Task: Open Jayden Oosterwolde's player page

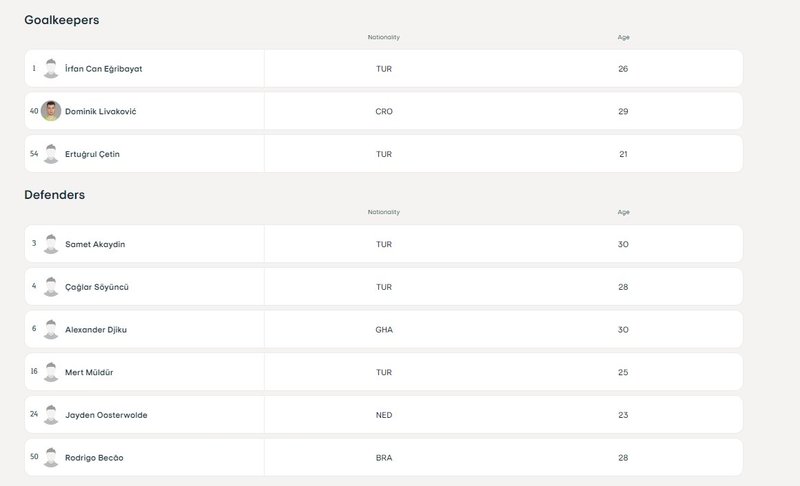Action: tap(106, 414)
